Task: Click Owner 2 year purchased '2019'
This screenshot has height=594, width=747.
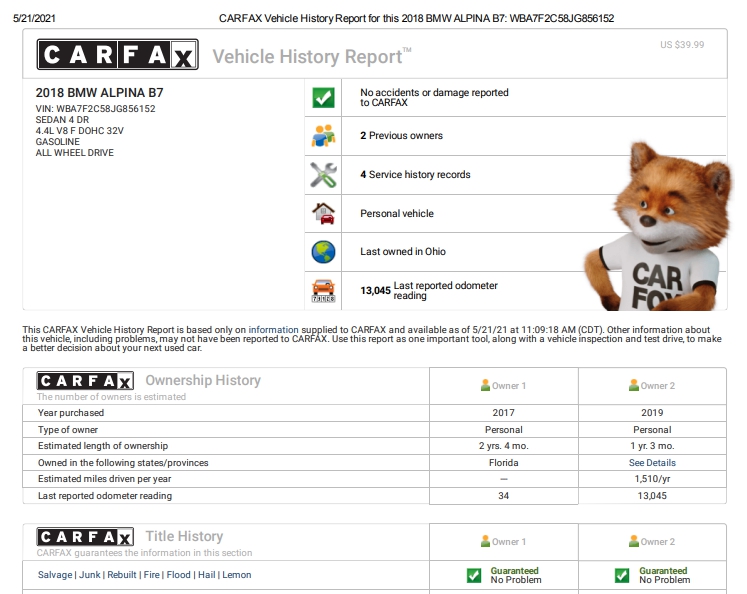Action: point(652,413)
